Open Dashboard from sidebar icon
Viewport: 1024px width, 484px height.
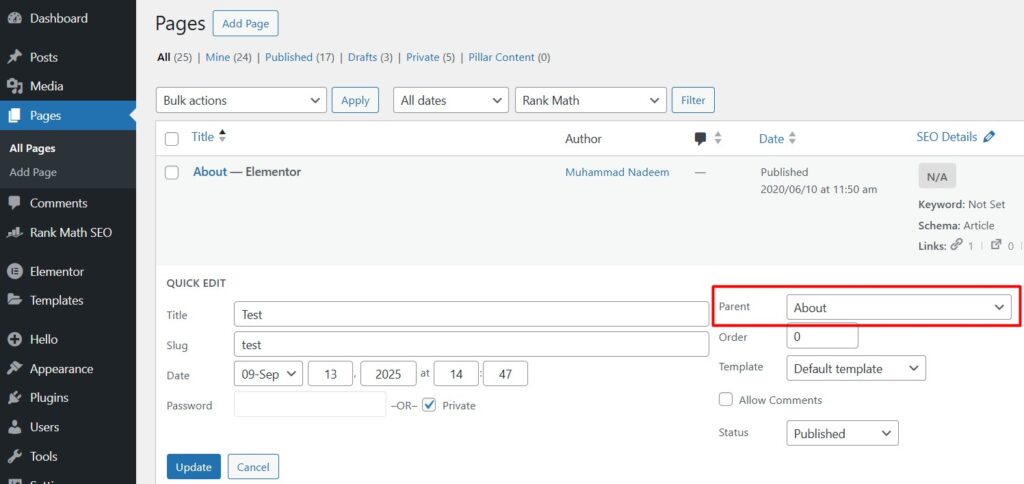14,18
